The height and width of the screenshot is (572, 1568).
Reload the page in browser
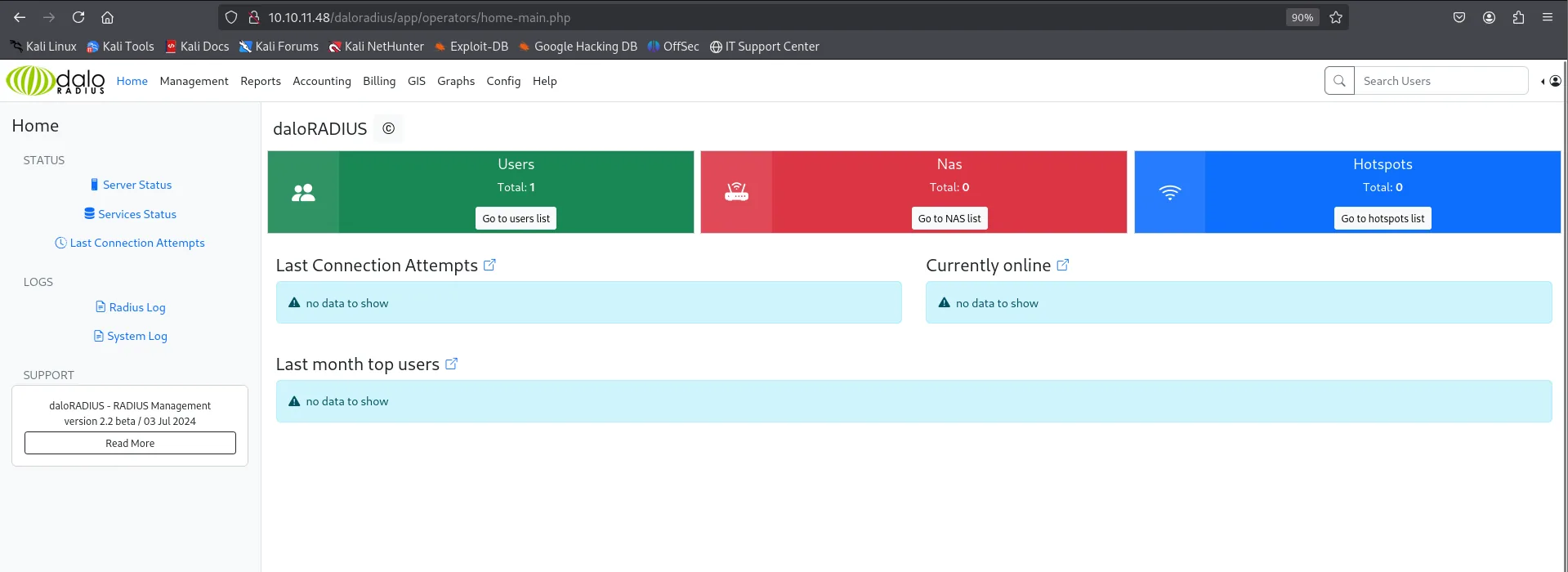pos(78,17)
